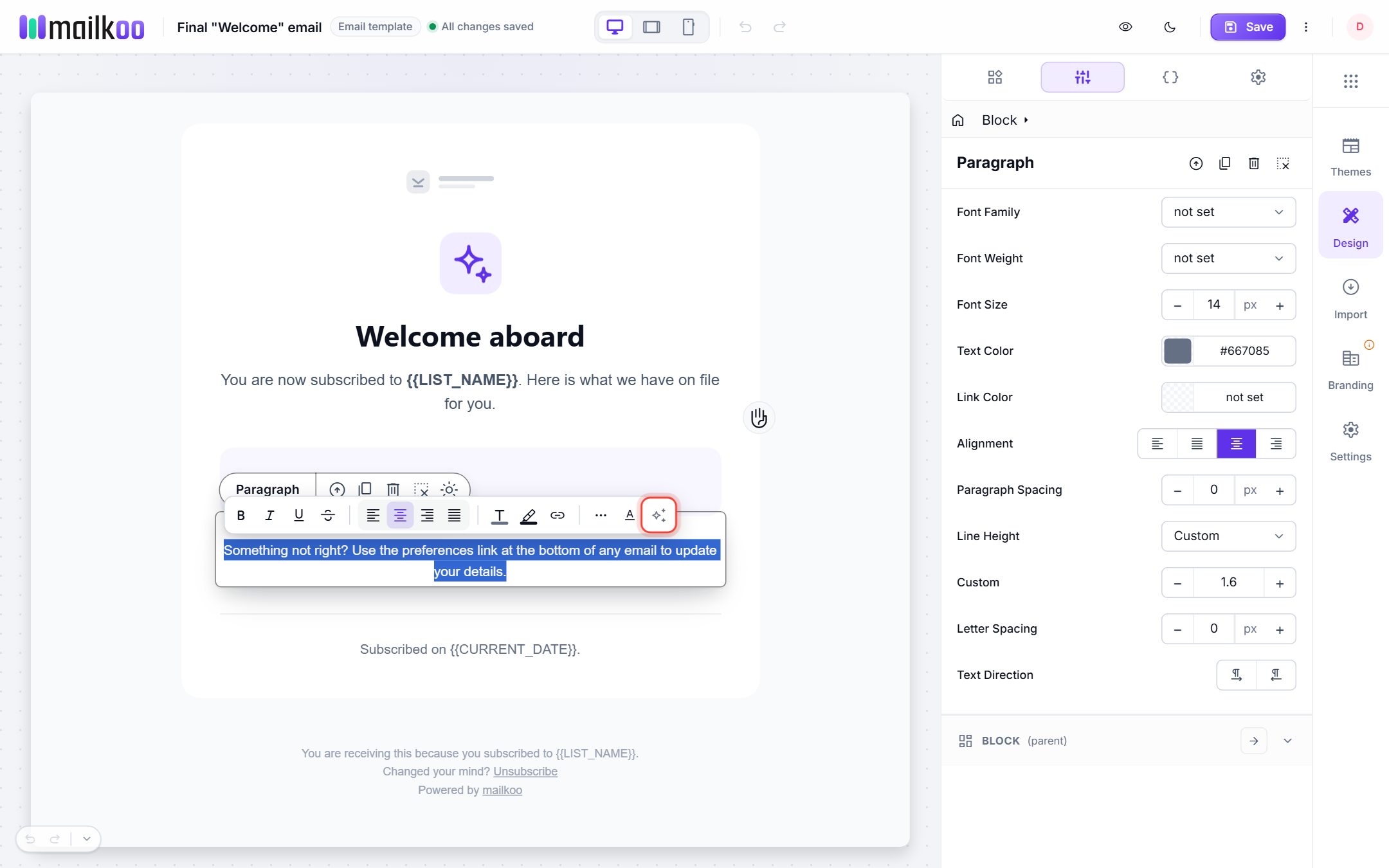Open the code braces tab
The height and width of the screenshot is (868, 1389).
pos(1170,77)
